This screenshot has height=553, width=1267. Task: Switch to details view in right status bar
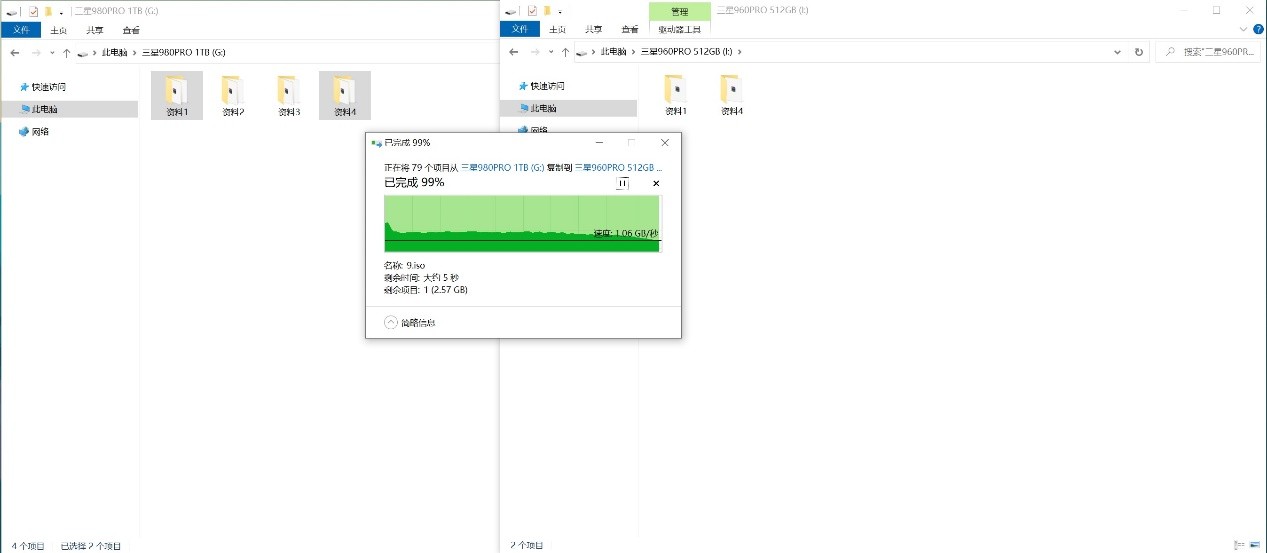pyautogui.click(x=1240, y=545)
